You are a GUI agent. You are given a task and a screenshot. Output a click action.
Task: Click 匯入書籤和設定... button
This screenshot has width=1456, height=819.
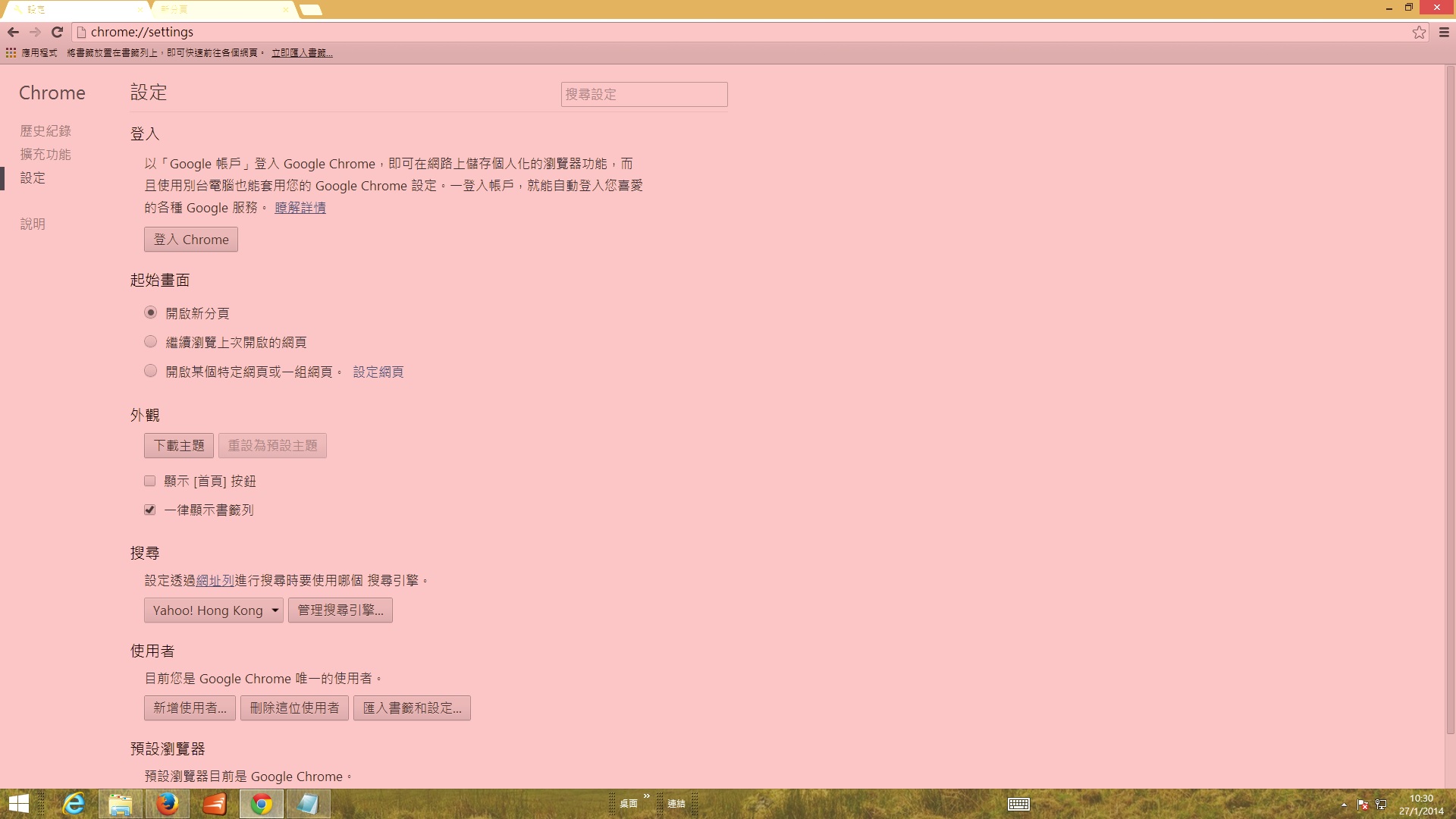coord(412,708)
